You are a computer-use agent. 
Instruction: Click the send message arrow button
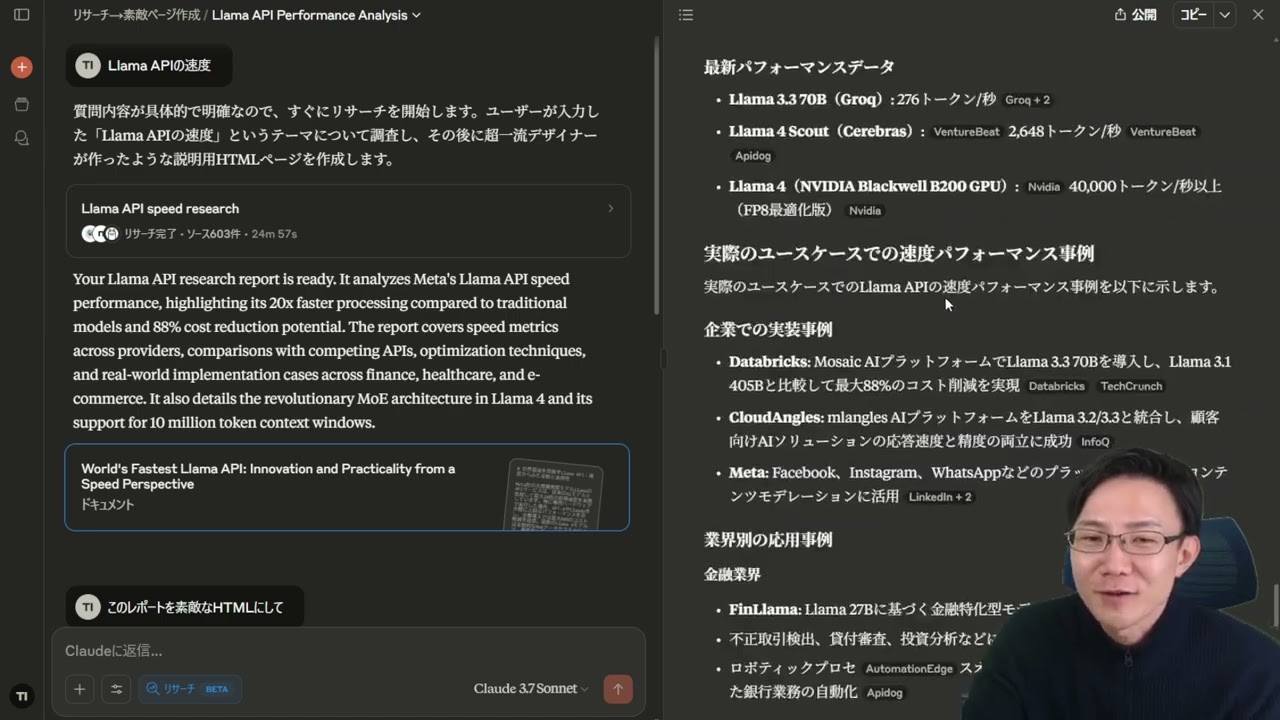coord(618,689)
